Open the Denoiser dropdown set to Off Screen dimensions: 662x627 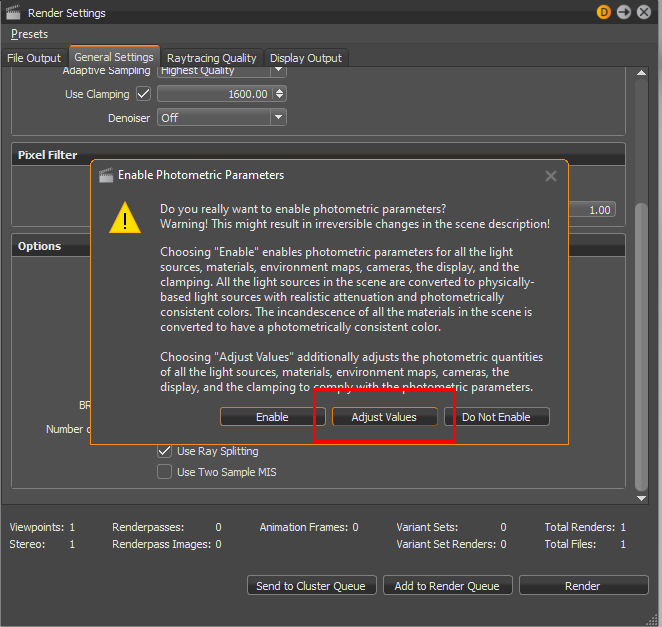[222, 117]
